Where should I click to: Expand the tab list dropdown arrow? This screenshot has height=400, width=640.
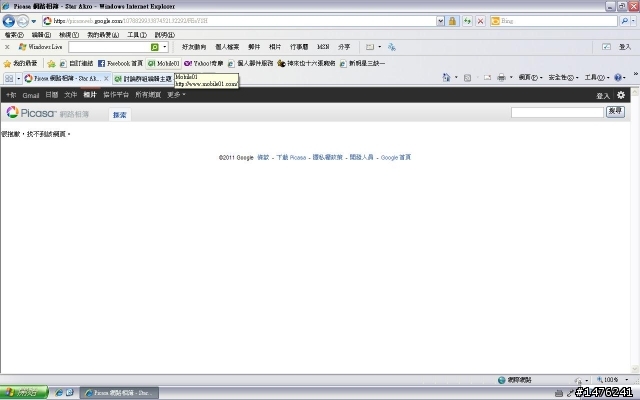tap(18, 78)
